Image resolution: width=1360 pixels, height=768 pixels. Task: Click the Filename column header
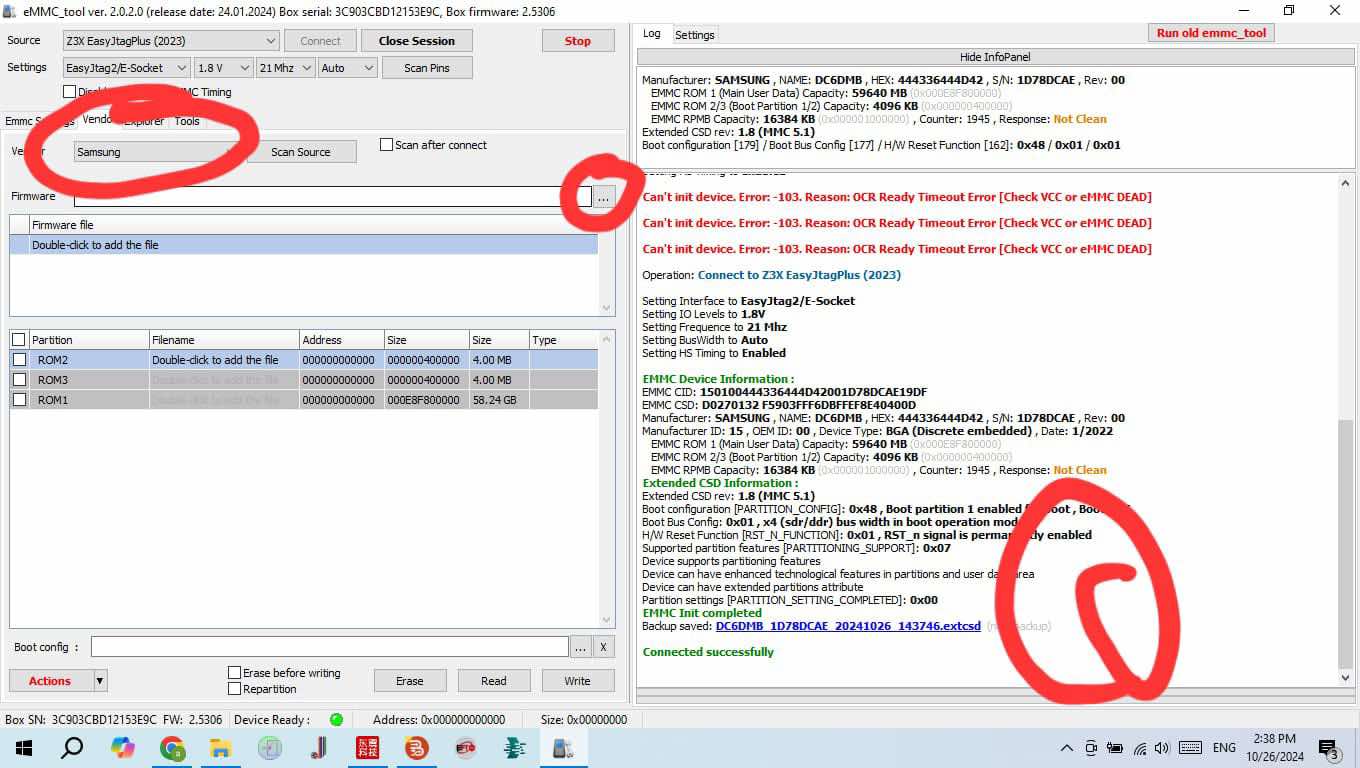pyautogui.click(x=224, y=340)
